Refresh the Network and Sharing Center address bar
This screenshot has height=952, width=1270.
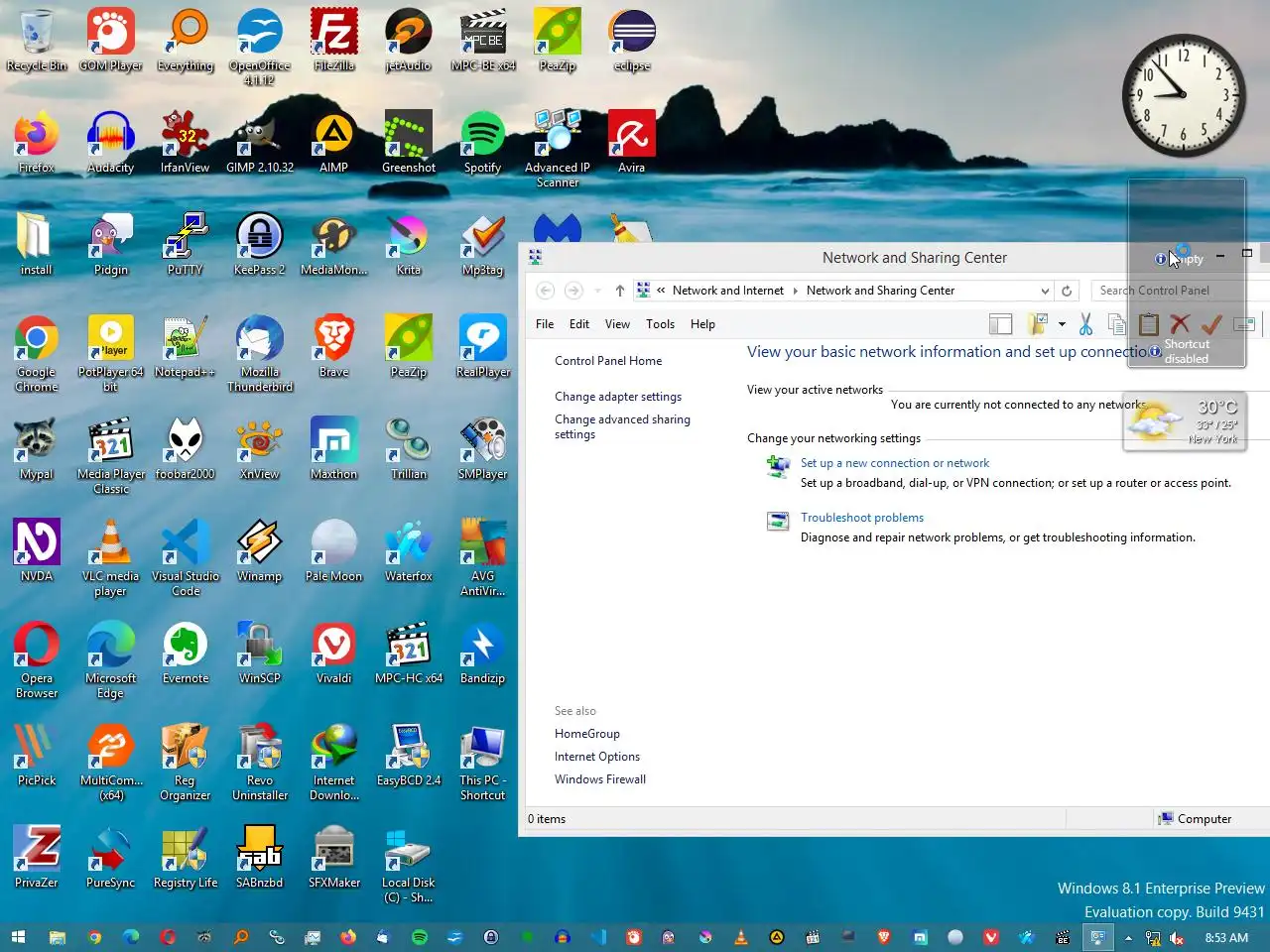(1067, 291)
